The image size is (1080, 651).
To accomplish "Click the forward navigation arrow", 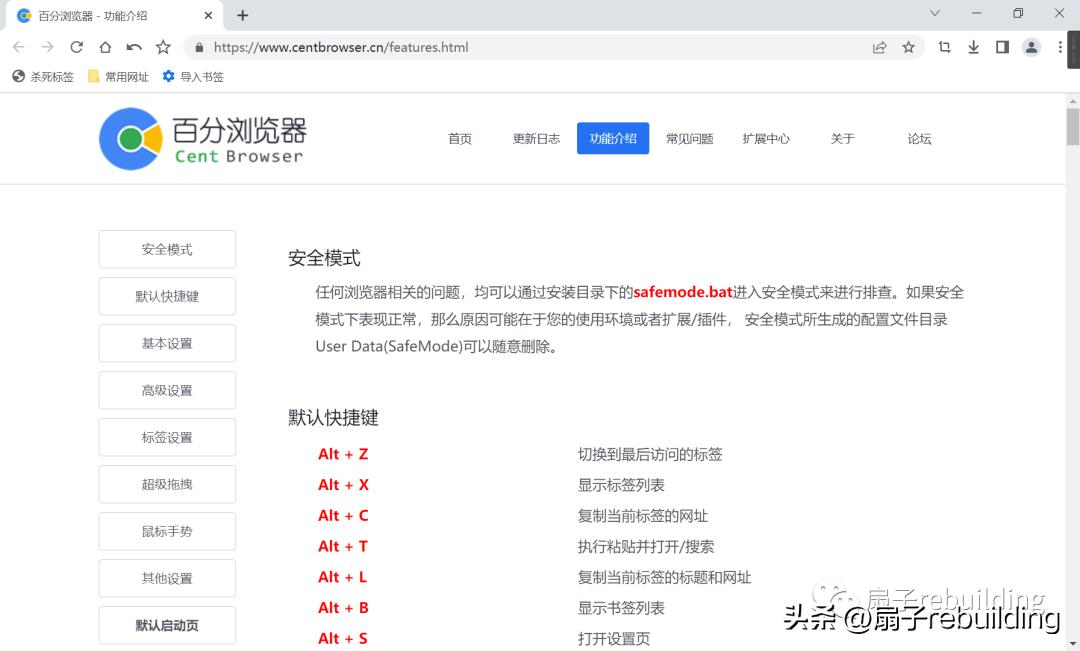I will pyautogui.click(x=47, y=46).
